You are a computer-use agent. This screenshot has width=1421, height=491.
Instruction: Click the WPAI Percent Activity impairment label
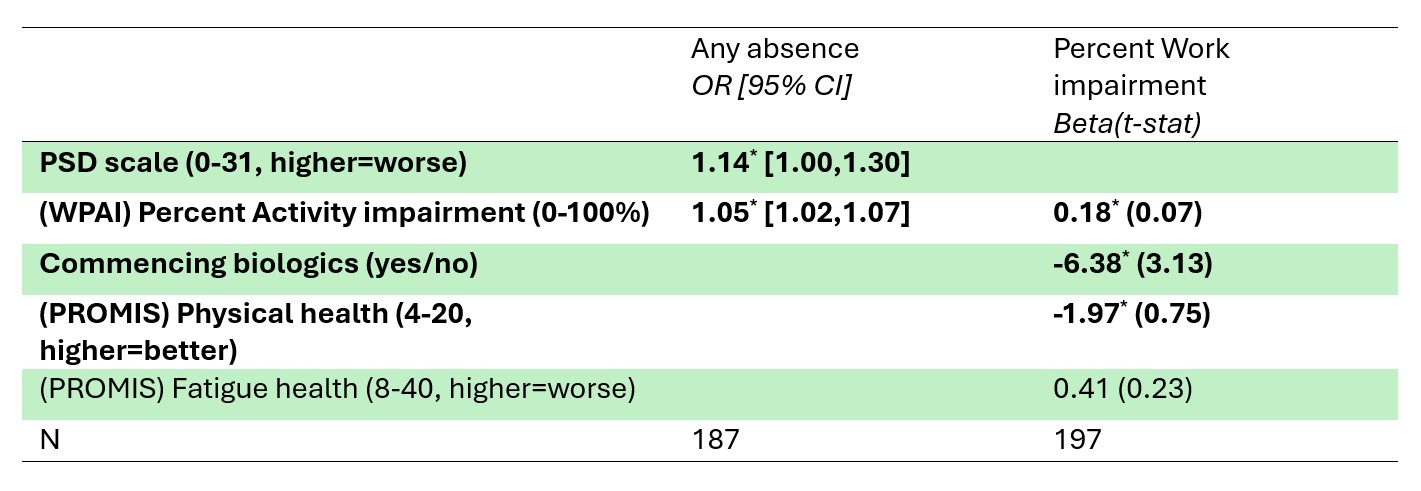345,213
